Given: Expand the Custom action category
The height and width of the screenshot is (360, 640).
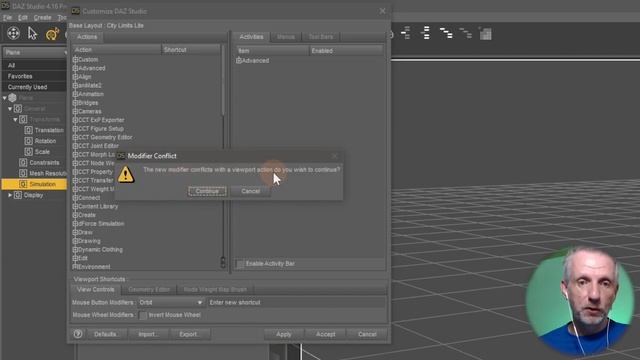Looking at the screenshot, I should (x=75, y=60).
